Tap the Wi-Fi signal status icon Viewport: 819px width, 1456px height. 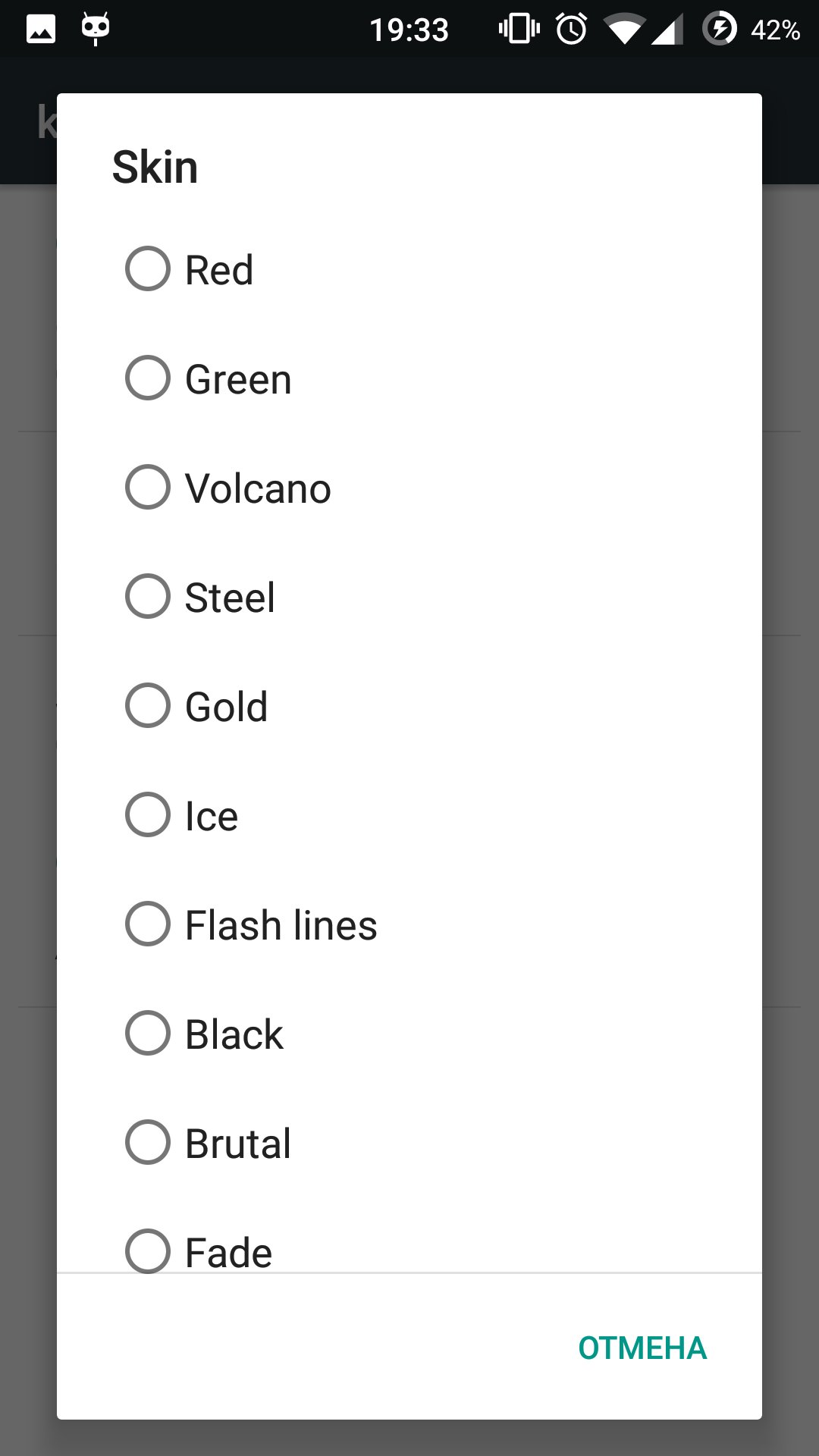(x=624, y=30)
